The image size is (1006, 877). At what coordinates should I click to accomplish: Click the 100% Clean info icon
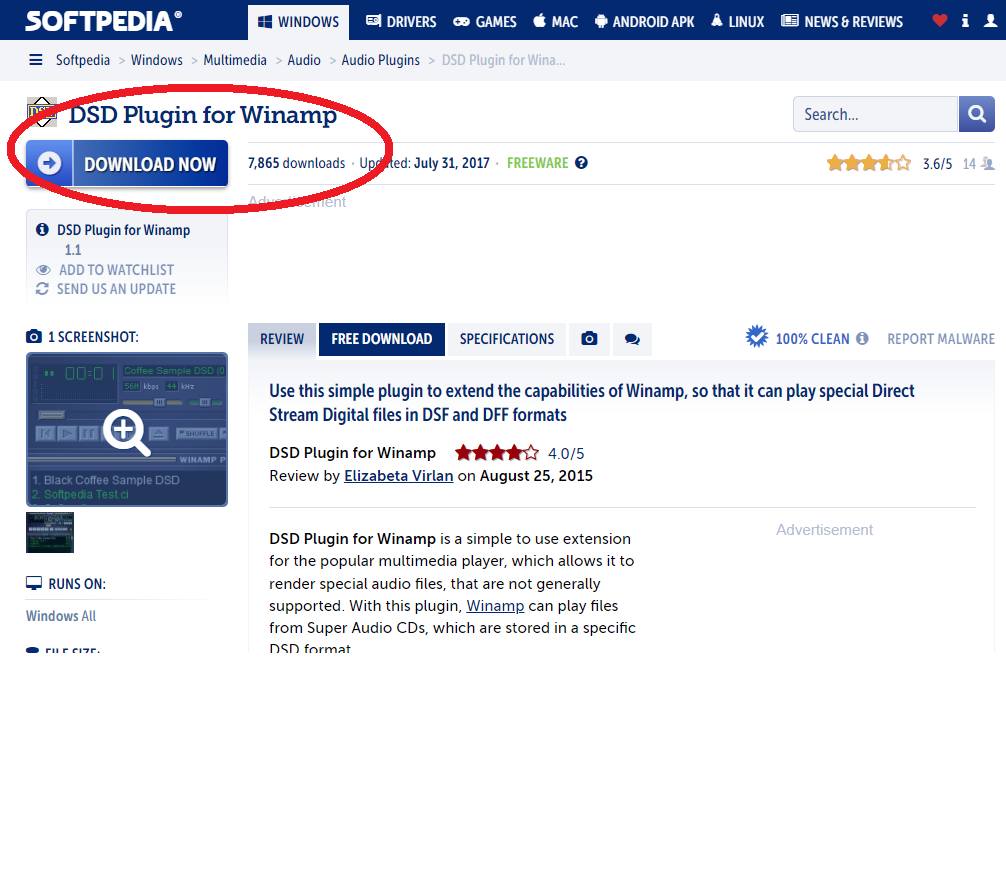tap(862, 338)
